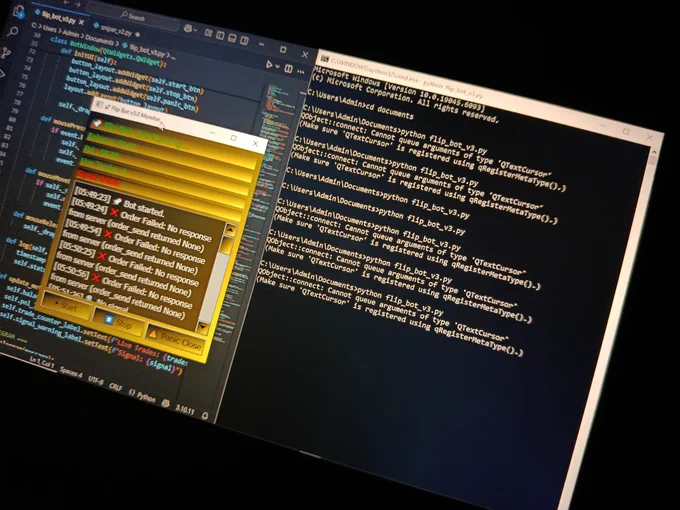Click the Flip Bot log scrollbar thumb
Viewport: 680px width, 510px height.
[x=226, y=245]
